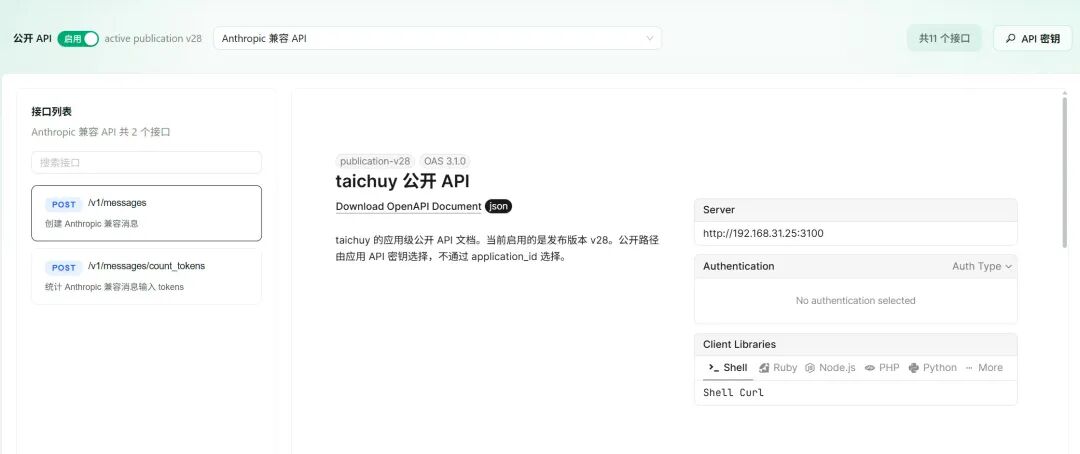Click the 接口列表 heading

pos(52,112)
